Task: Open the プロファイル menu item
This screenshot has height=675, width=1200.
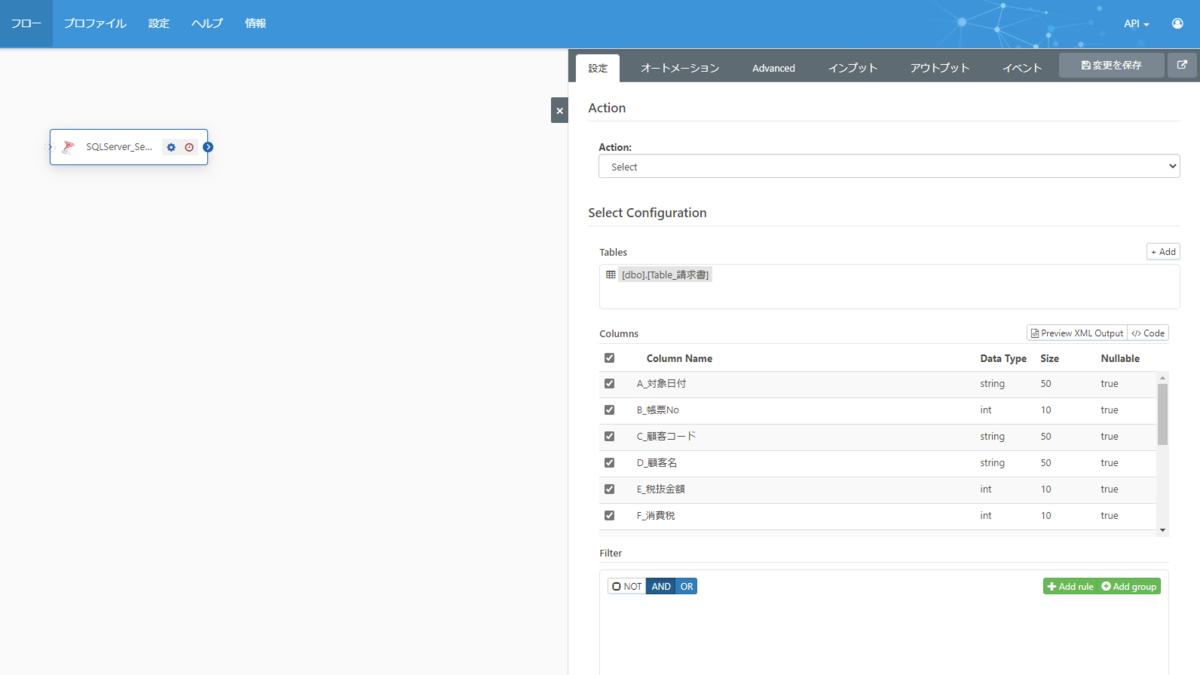Action: coord(95,24)
